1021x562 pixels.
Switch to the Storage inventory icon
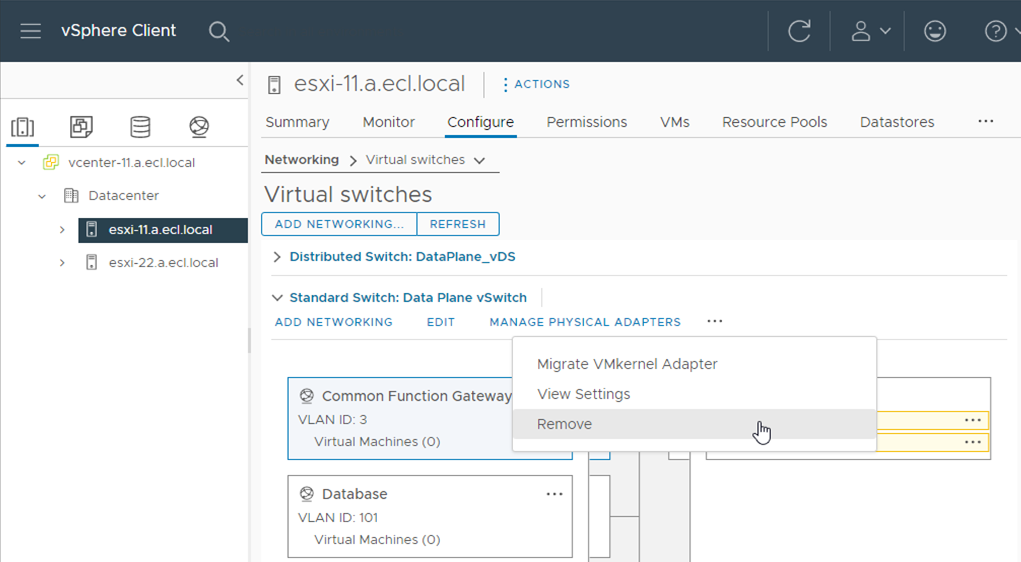(140, 127)
